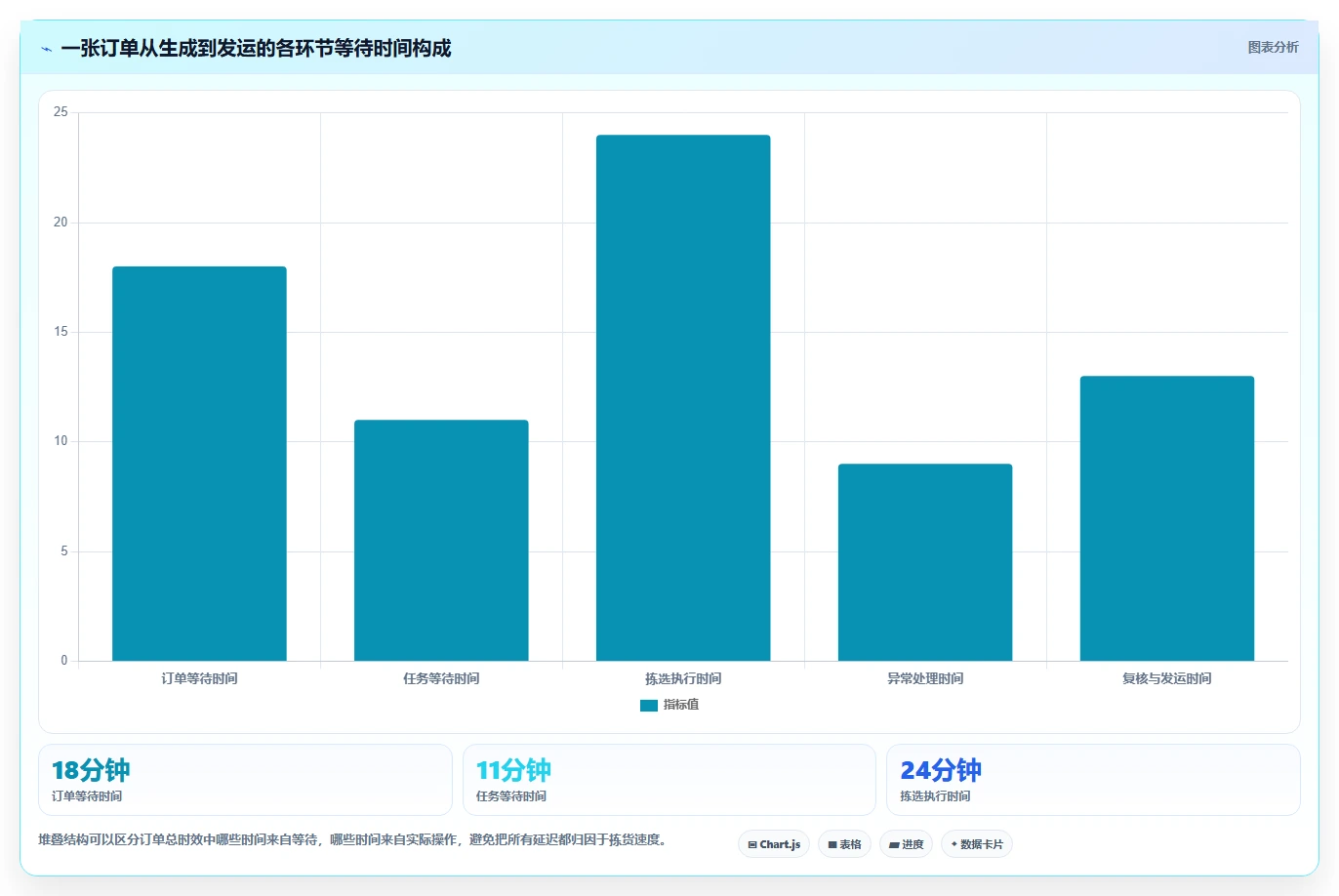Image resolution: width=1339 pixels, height=896 pixels.
Task: Select the 订单等待时间 bar in the chart
Action: click(199, 464)
